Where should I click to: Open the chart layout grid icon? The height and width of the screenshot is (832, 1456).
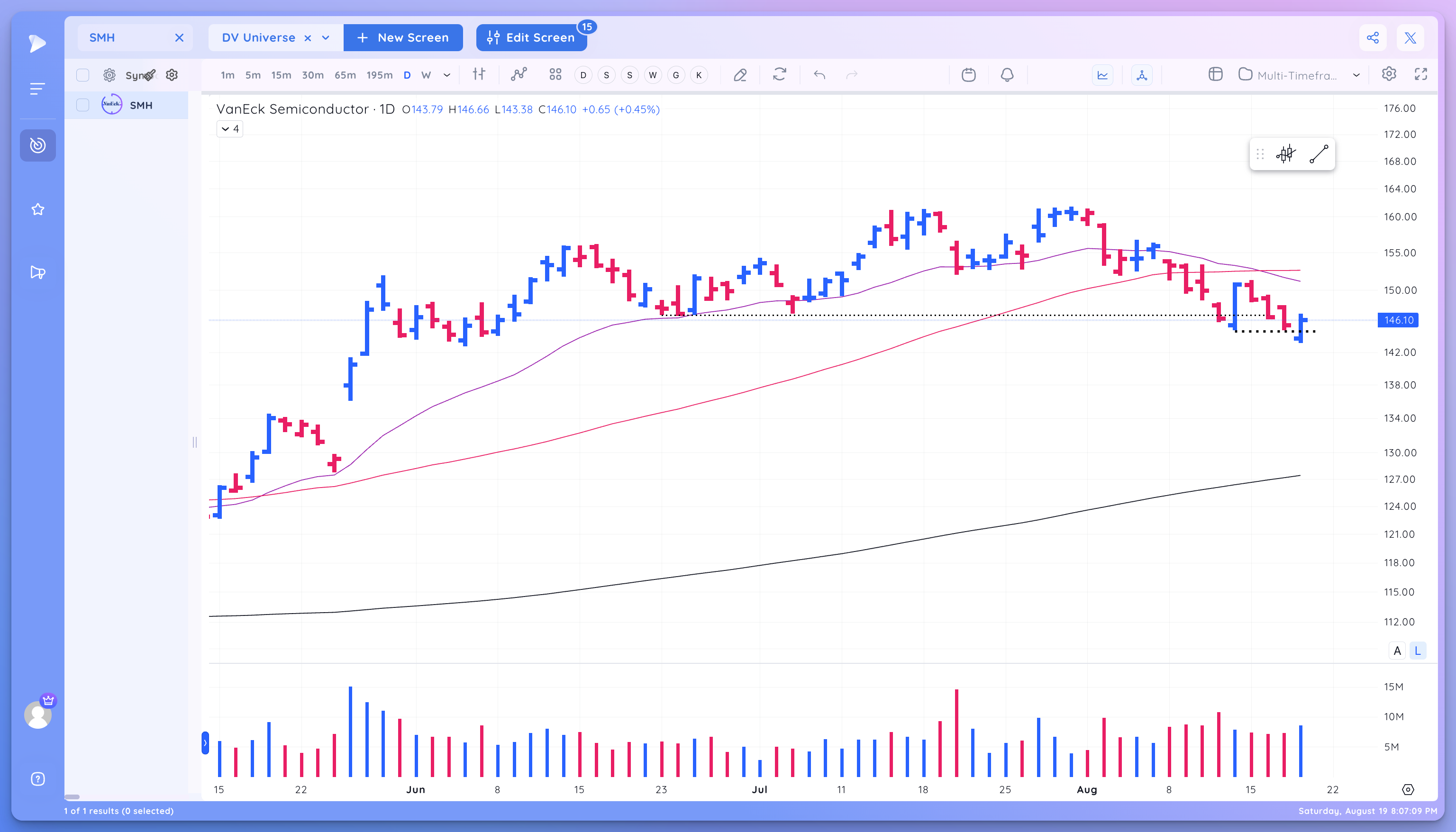[x=555, y=74]
